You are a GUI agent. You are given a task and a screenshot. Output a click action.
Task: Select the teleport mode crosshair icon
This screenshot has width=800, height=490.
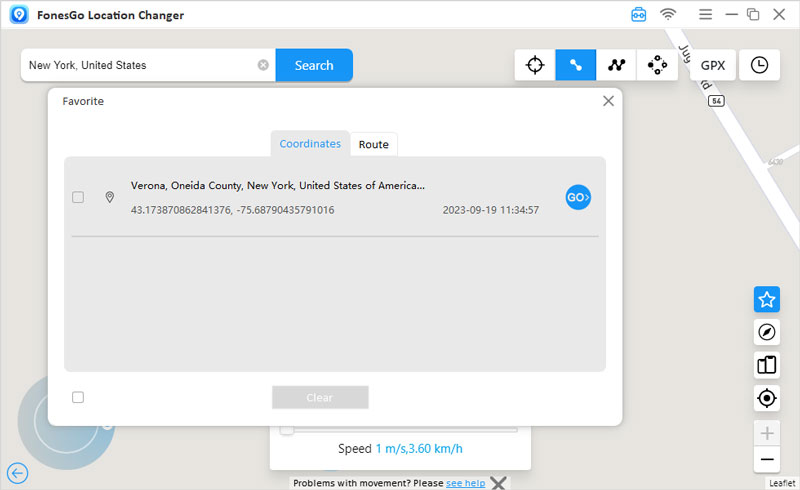535,65
